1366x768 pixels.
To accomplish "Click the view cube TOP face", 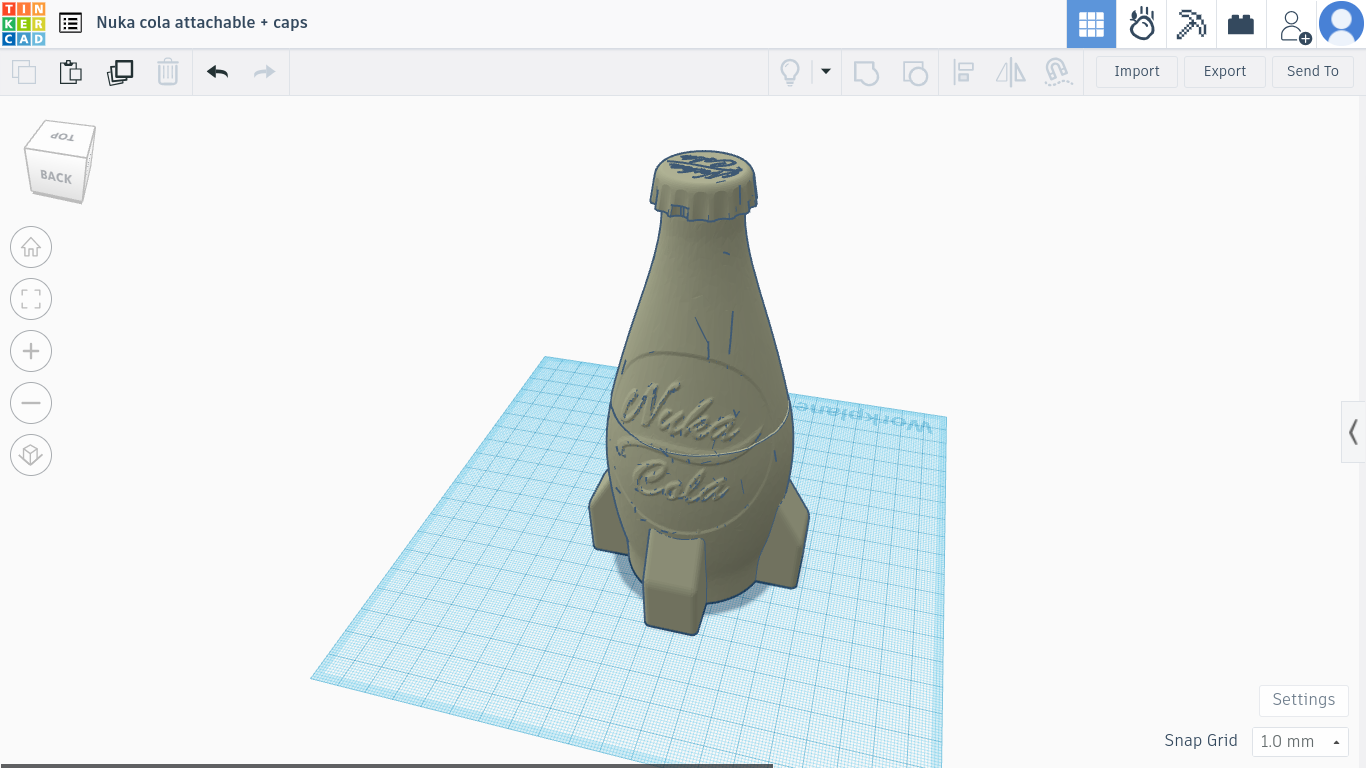I will (x=64, y=137).
